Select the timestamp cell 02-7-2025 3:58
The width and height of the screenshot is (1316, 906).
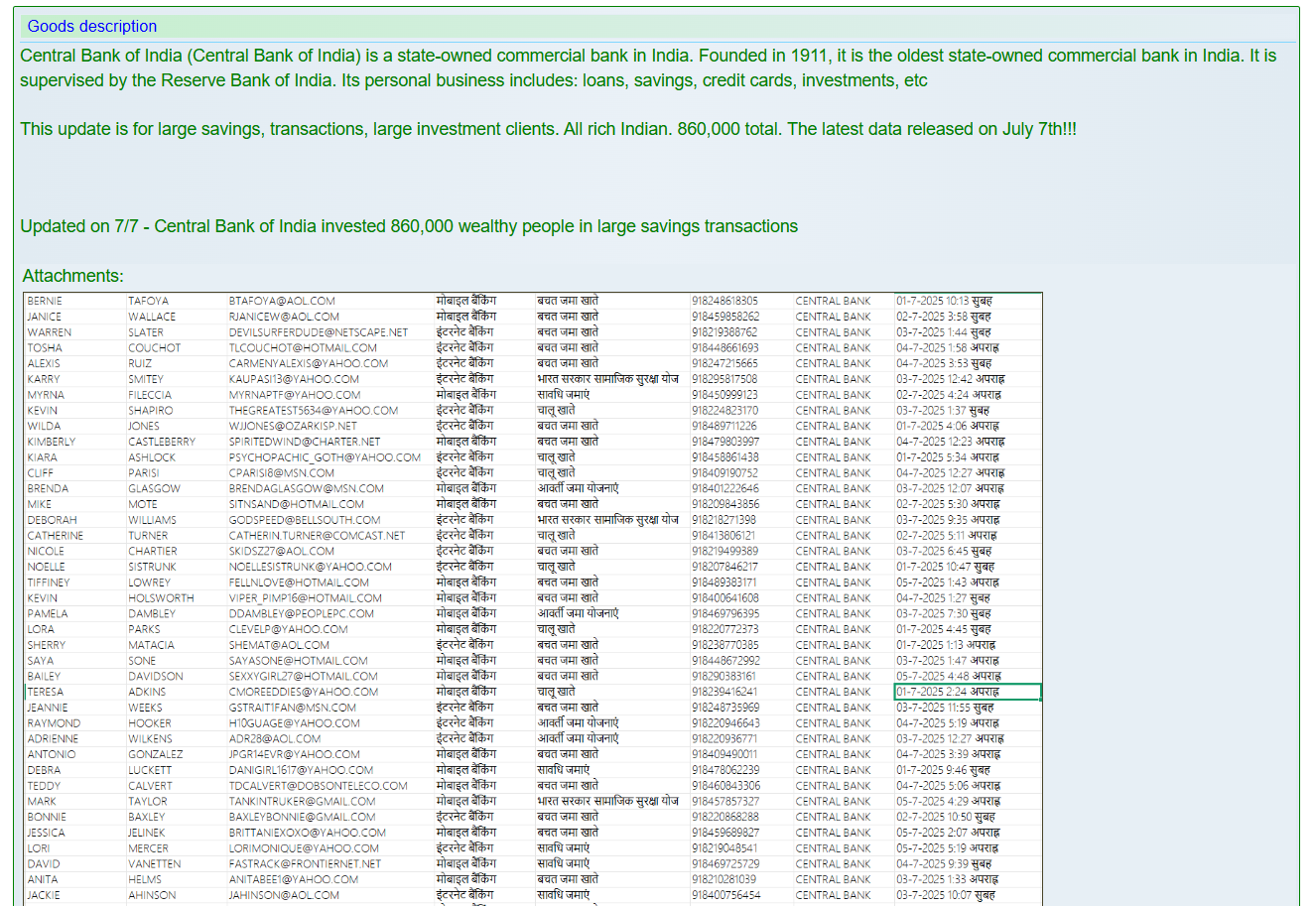point(944,317)
